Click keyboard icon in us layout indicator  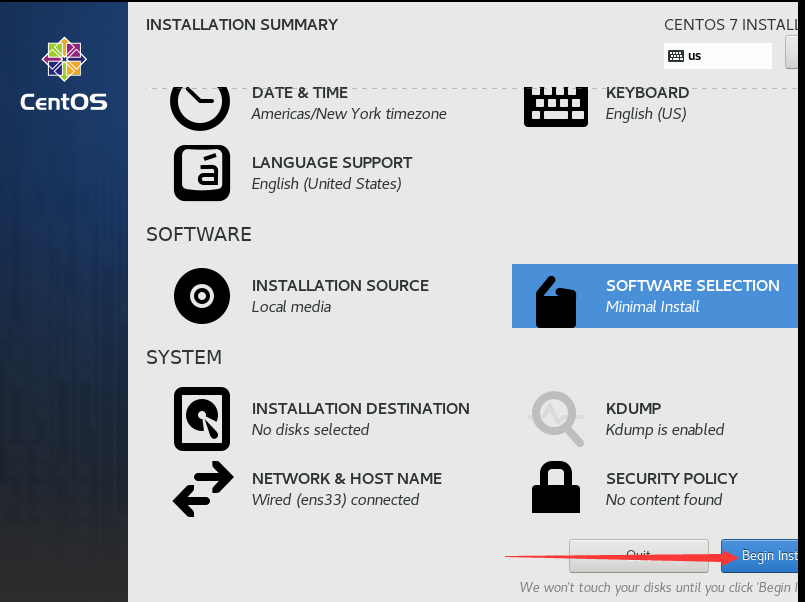pyautogui.click(x=676, y=56)
